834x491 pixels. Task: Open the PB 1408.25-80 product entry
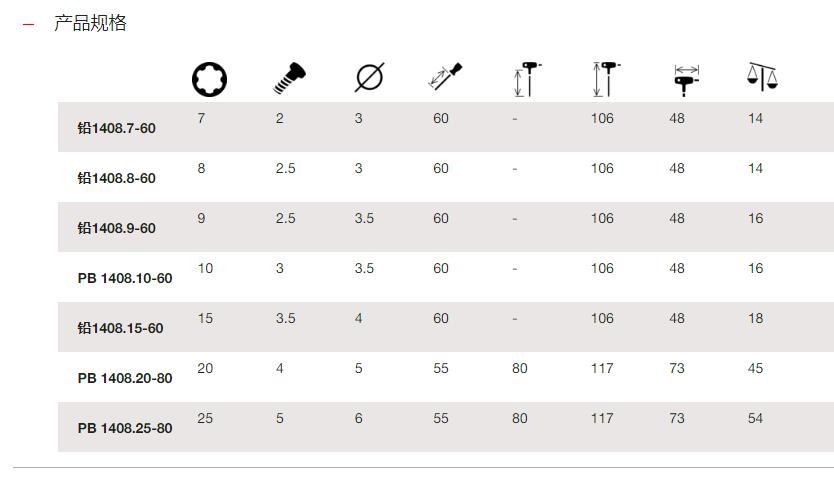[125, 428]
